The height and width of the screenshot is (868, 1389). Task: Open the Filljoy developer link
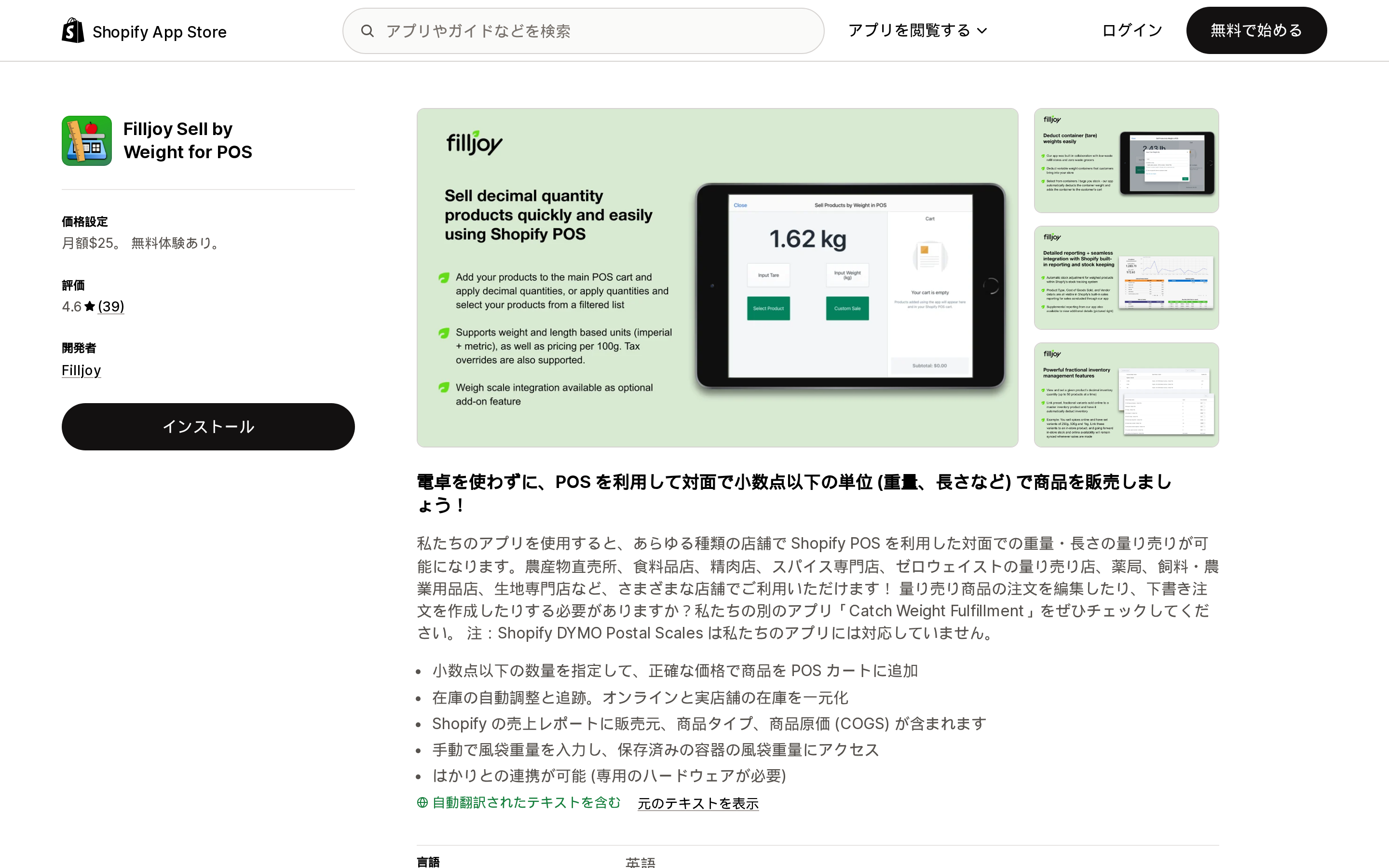[x=82, y=370]
